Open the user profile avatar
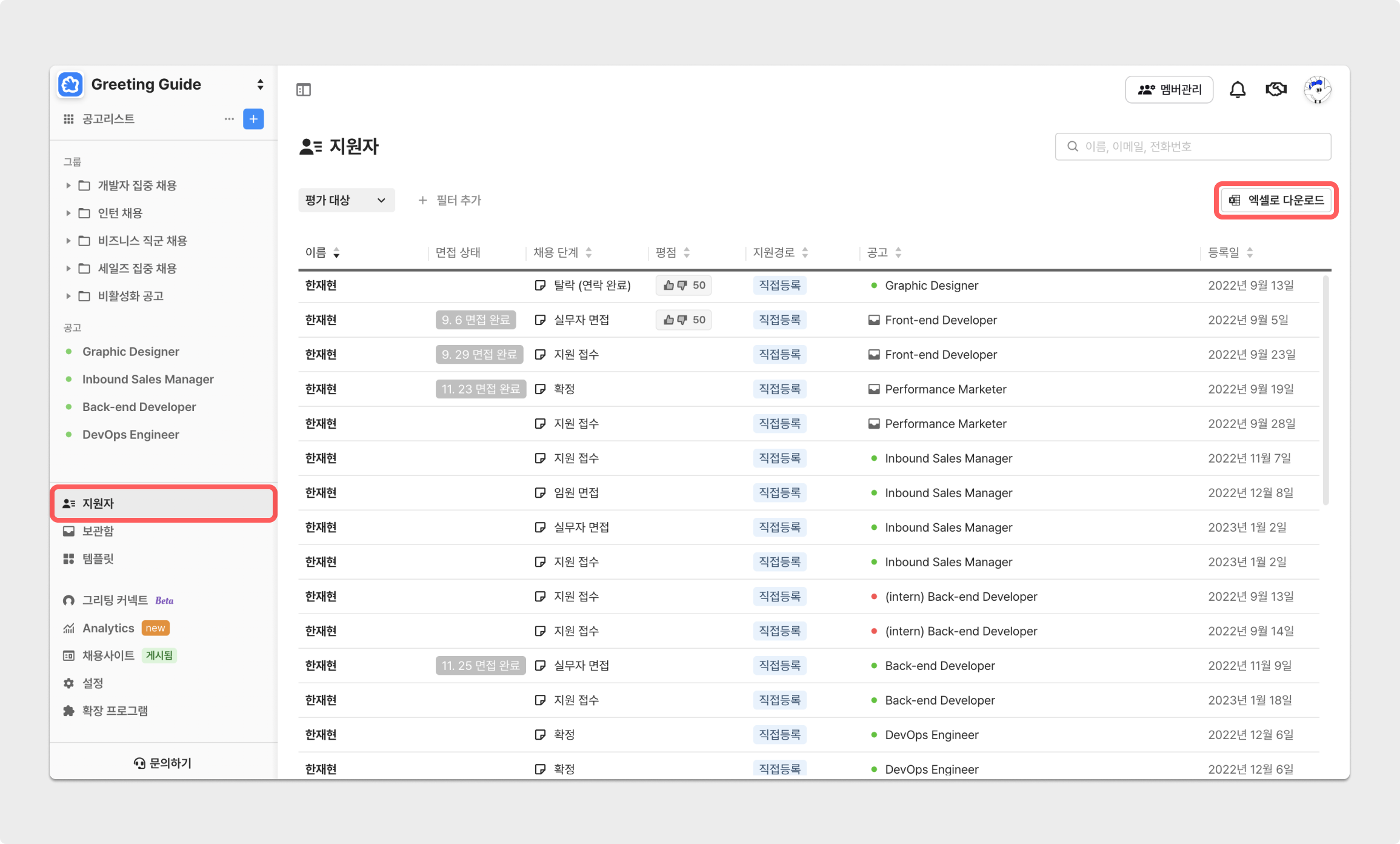The width and height of the screenshot is (1400, 844). (1317, 90)
